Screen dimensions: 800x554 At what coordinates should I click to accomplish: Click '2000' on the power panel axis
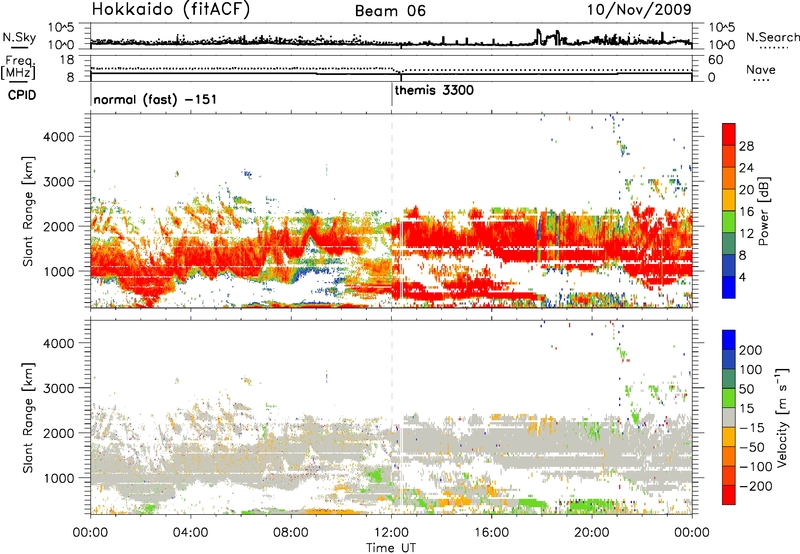58,226
